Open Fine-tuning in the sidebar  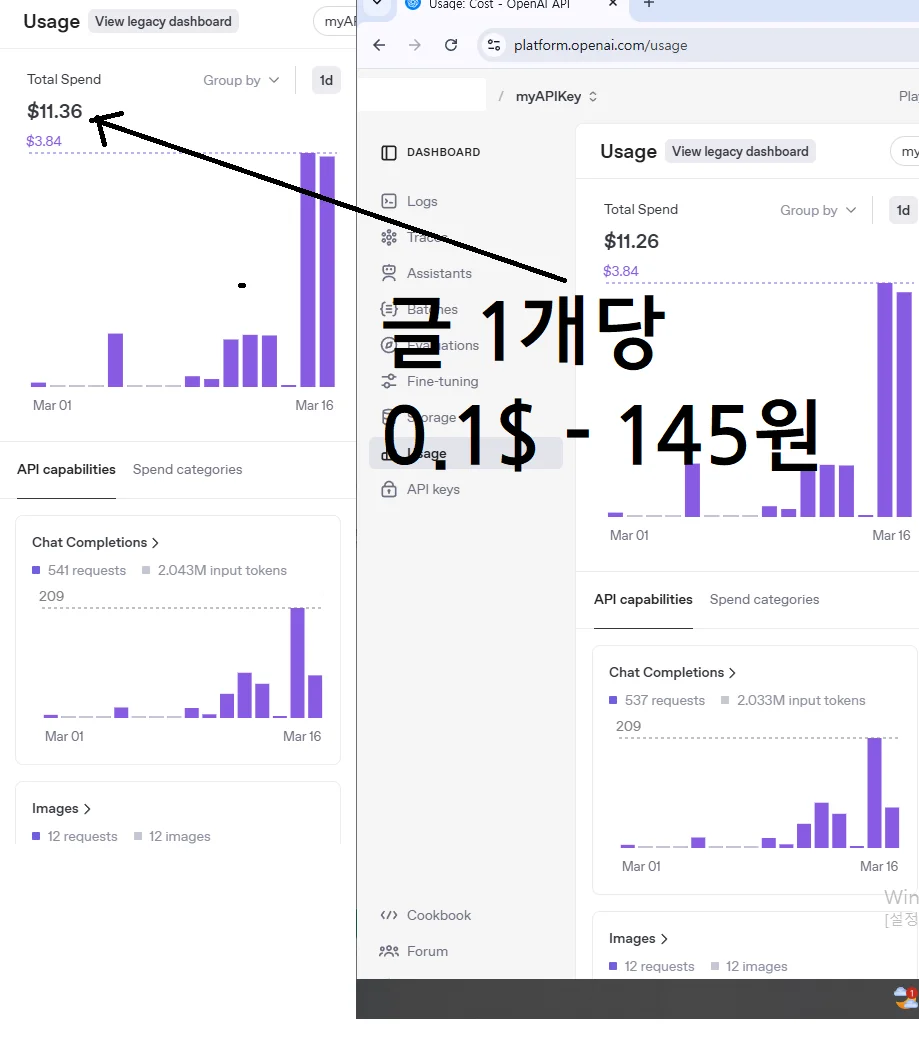click(442, 382)
